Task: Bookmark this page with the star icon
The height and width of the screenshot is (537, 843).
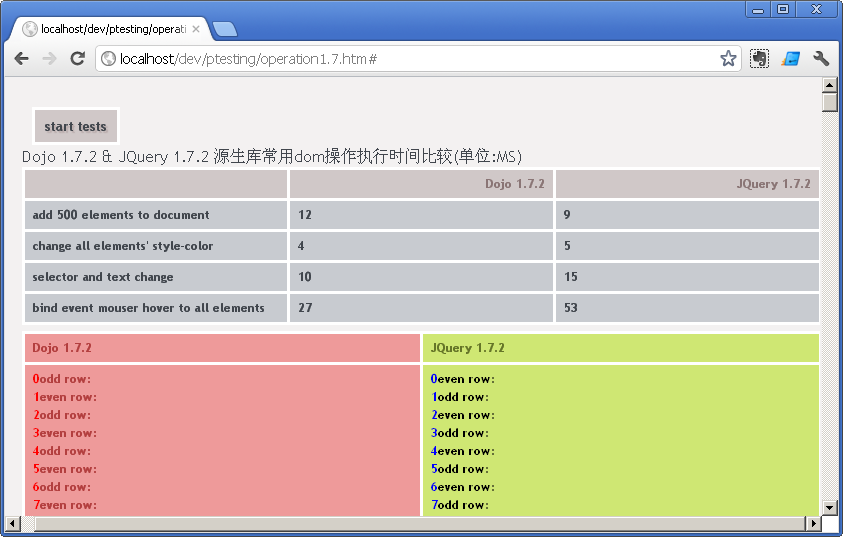Action: pyautogui.click(x=728, y=58)
